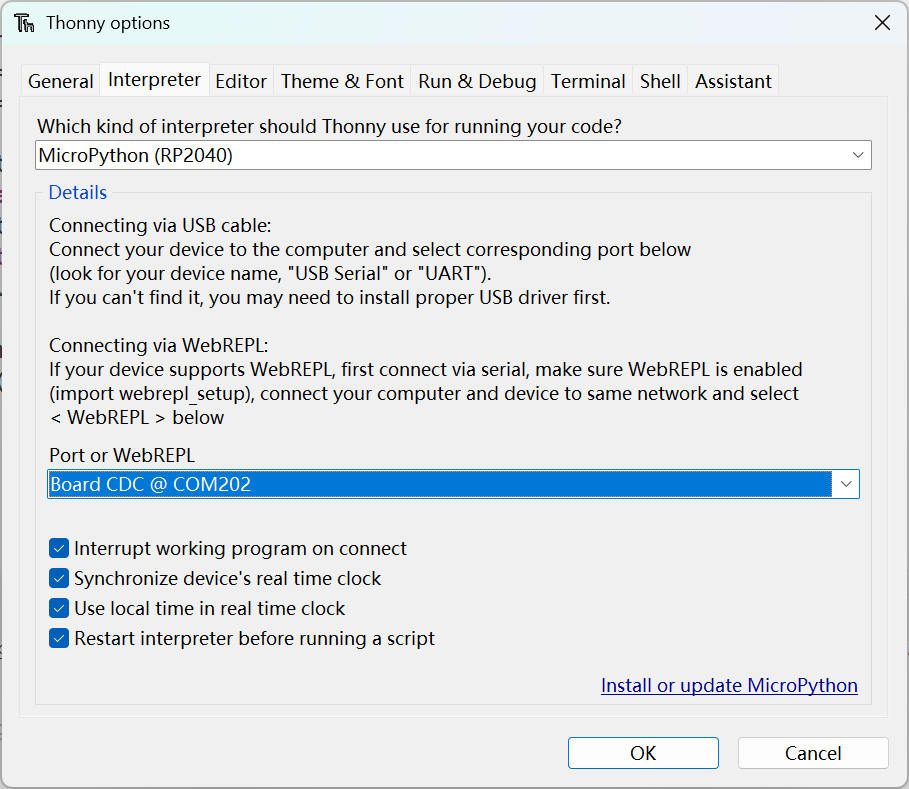The image size is (909, 789).
Task: Go to the Theme & Font tab
Action: coord(342,81)
